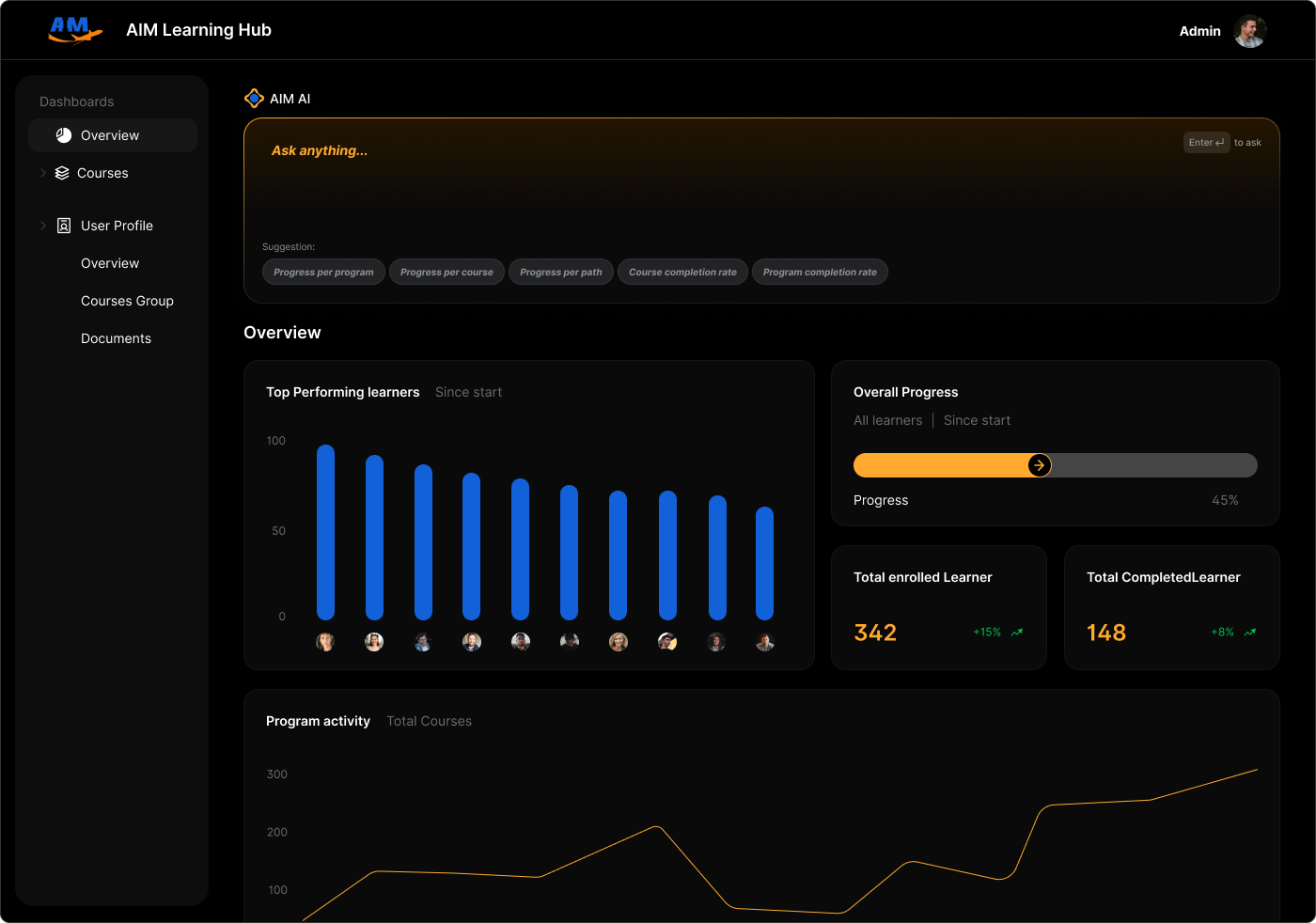Open User Profile in the sidebar
This screenshot has width=1316, height=923.
(x=117, y=226)
